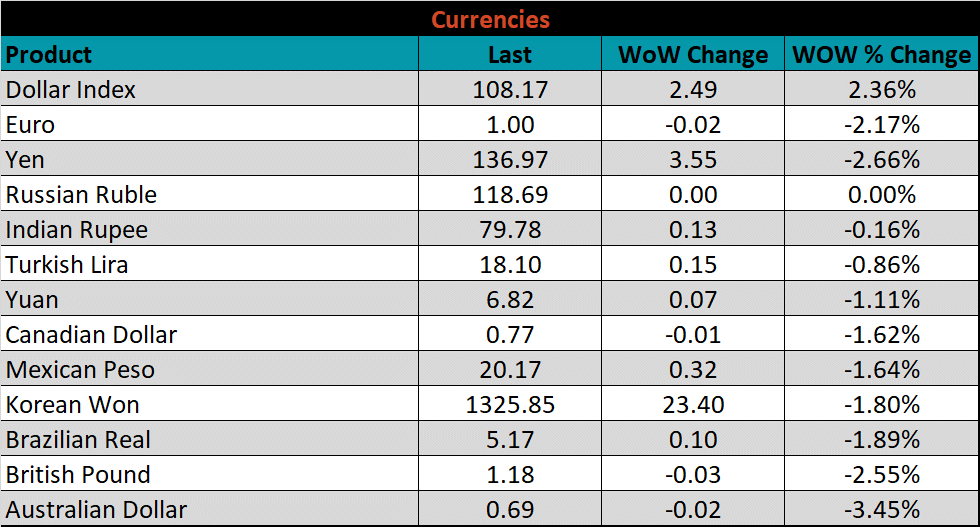Screen dimensions: 980x527
Task: Click the WOW % Change header
Action: (881, 55)
